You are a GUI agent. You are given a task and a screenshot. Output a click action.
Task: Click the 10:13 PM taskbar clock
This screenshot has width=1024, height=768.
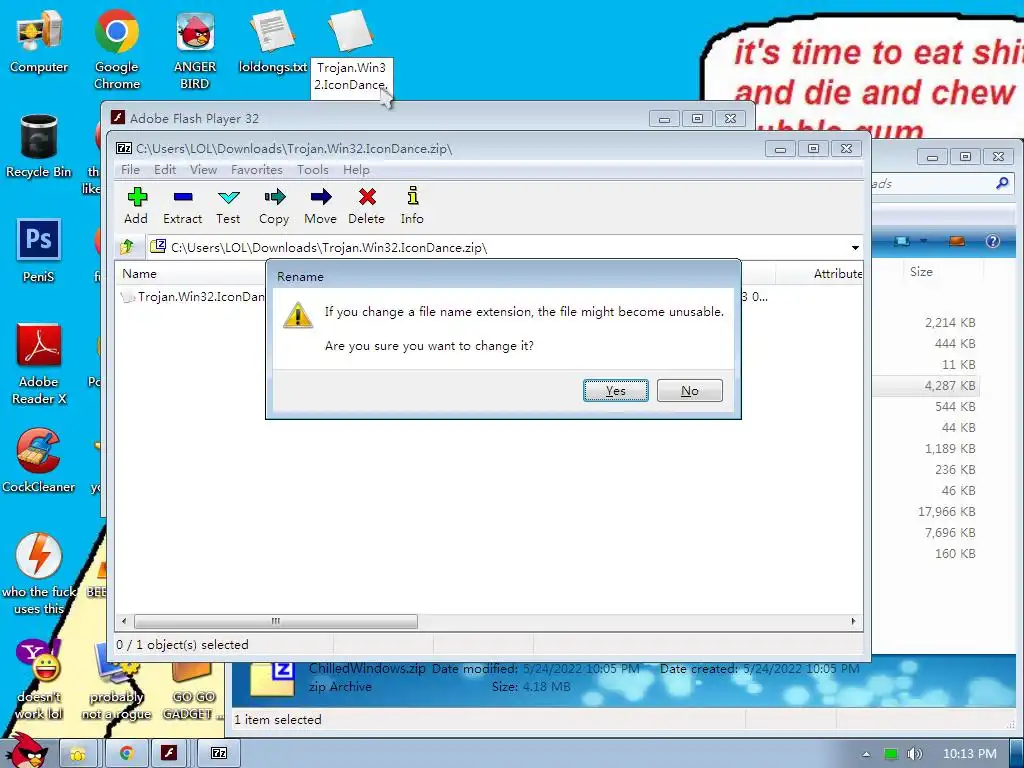[x=970, y=754]
